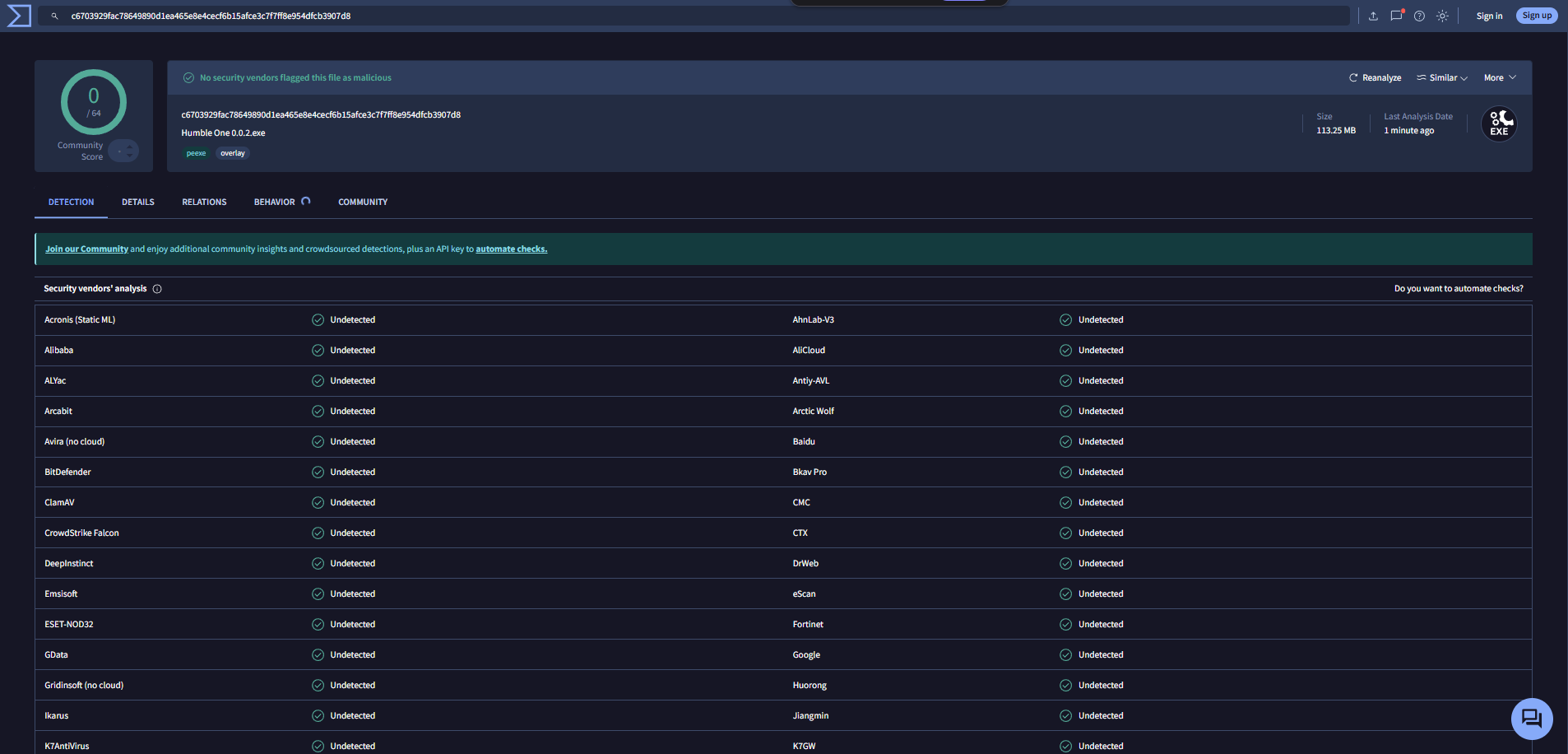Click the DeepInstinct vendor name

tap(69, 564)
